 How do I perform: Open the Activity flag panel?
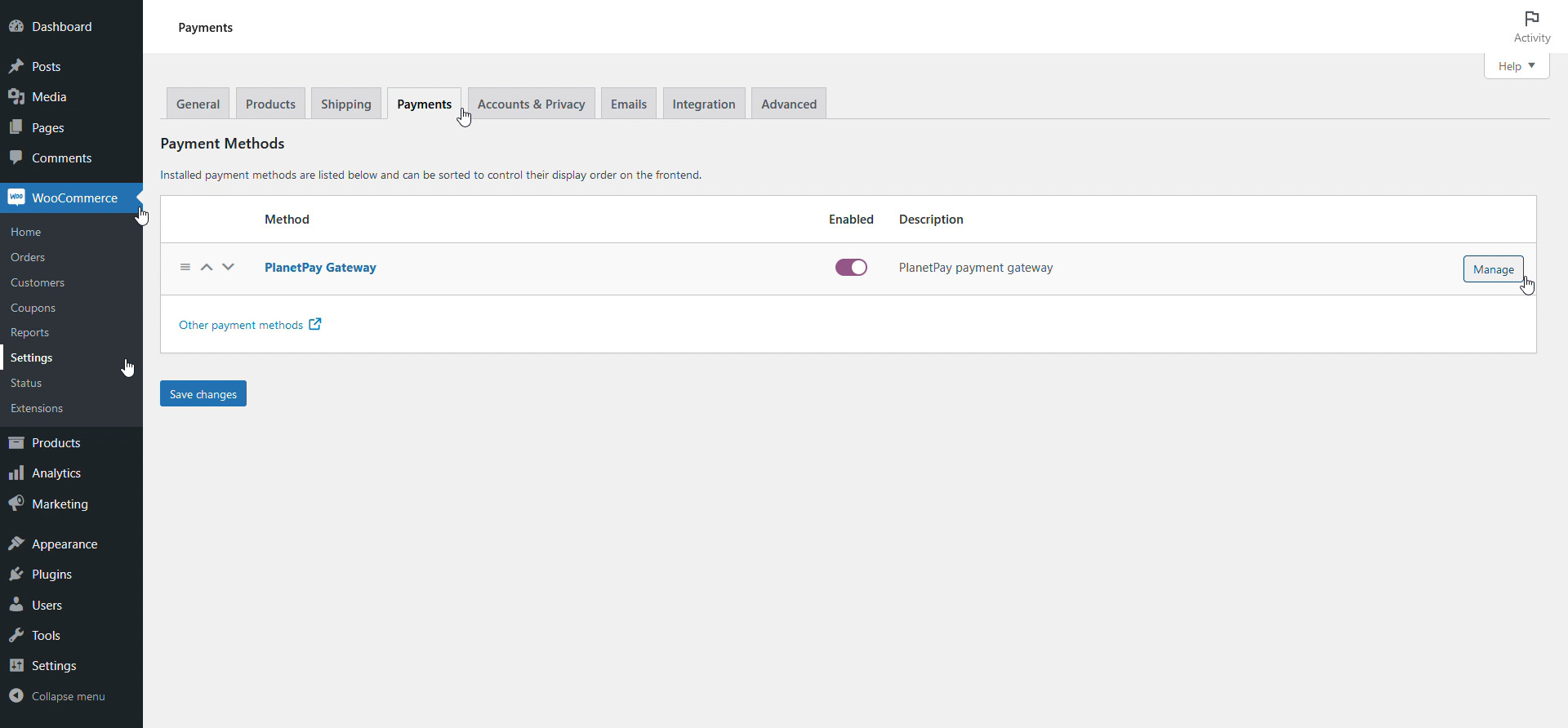point(1532,27)
